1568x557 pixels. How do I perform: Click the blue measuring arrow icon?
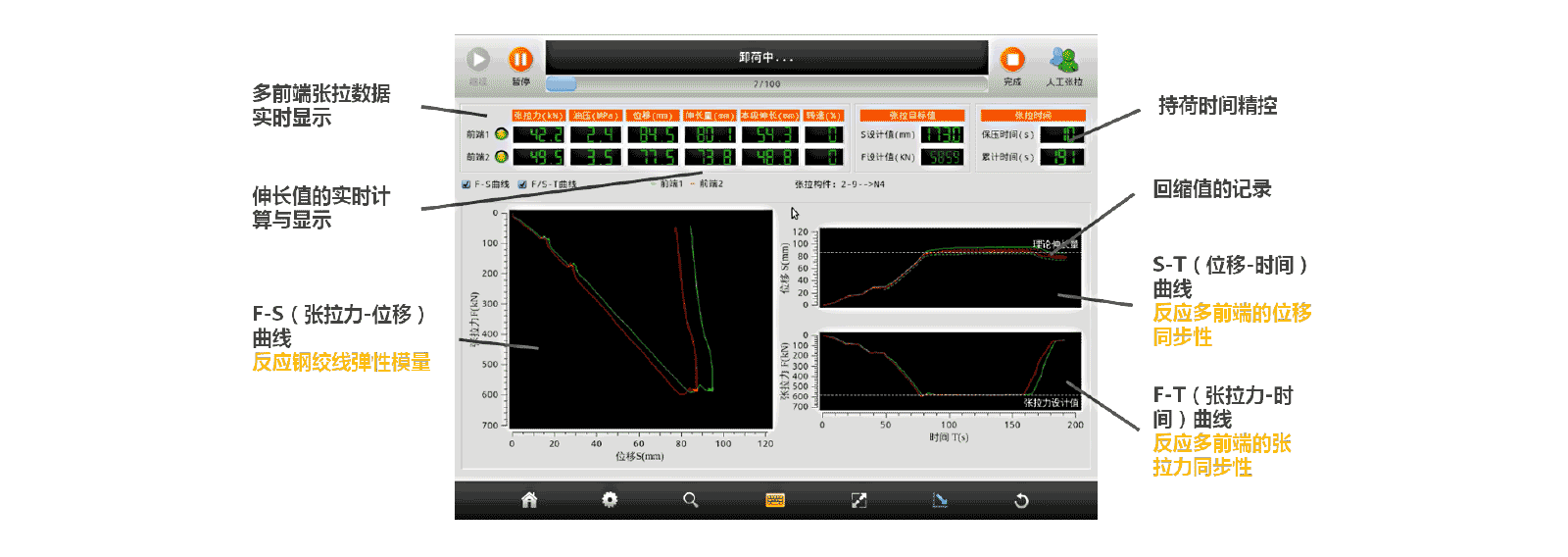pyautogui.click(x=940, y=500)
